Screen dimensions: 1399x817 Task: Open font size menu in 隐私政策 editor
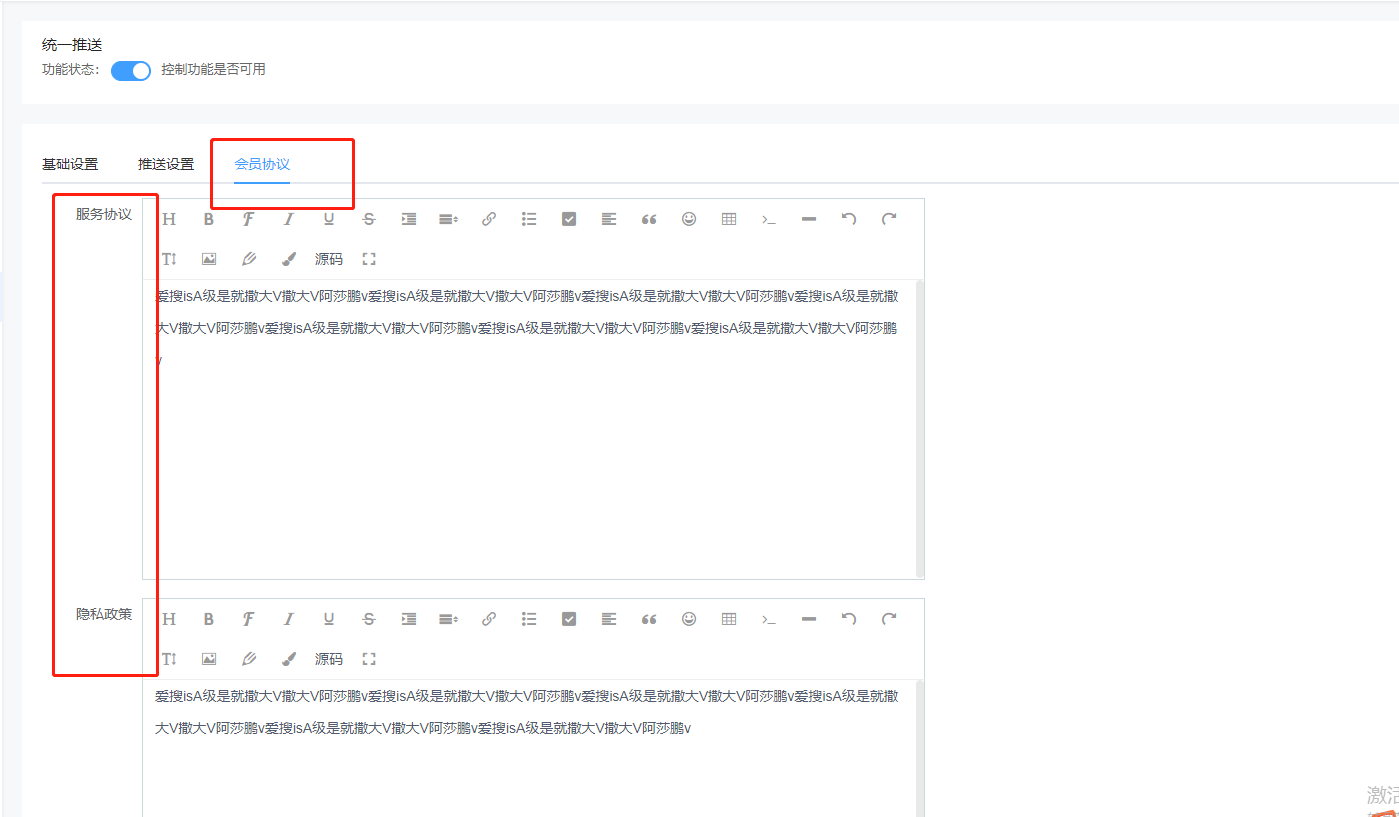[169, 659]
